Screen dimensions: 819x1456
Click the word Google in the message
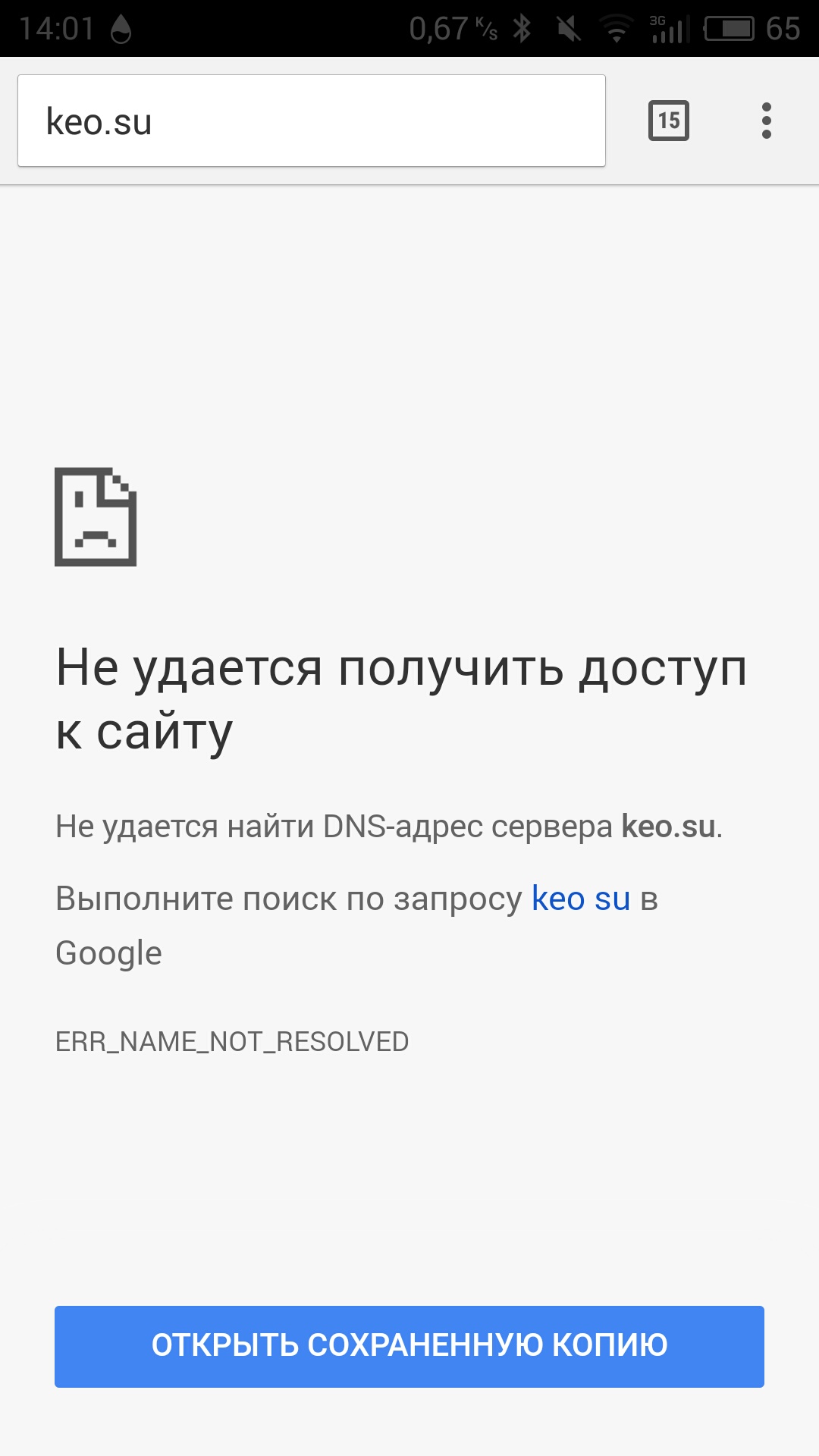point(108,953)
